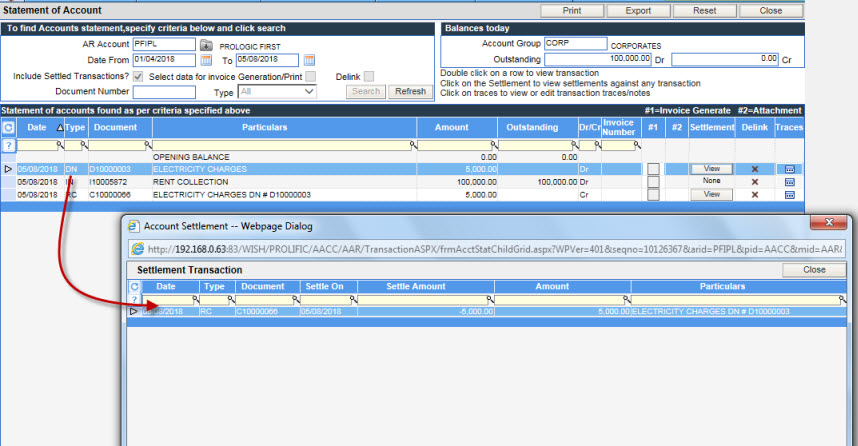Viewport: 858px width, 446px height.
Task: Click the Delink X icon for Rent Collection
Action: click(x=754, y=182)
